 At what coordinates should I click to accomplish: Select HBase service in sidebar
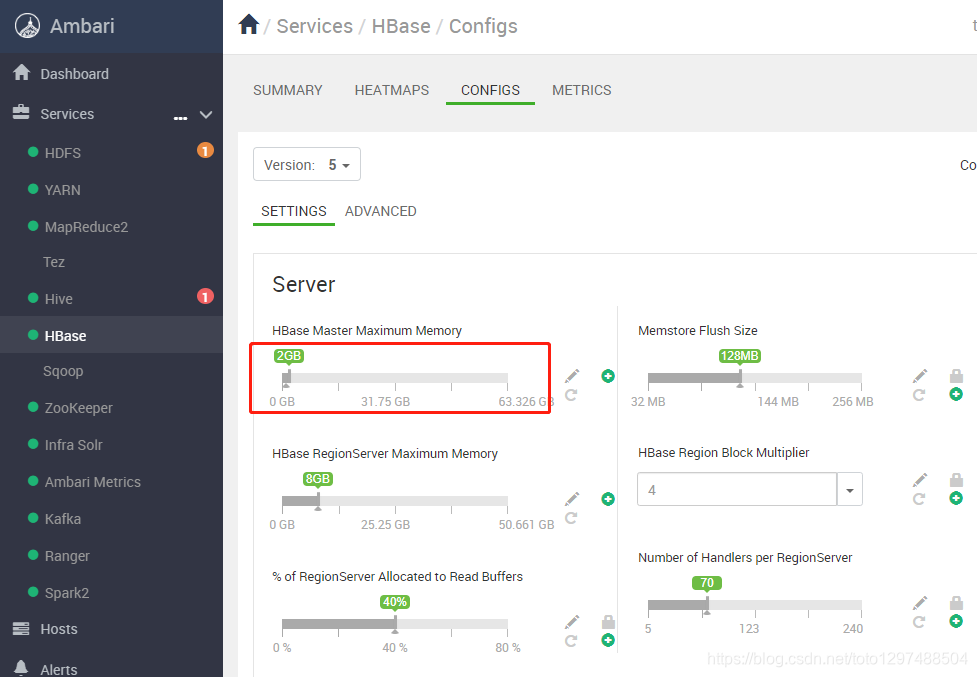pyautogui.click(x=65, y=336)
